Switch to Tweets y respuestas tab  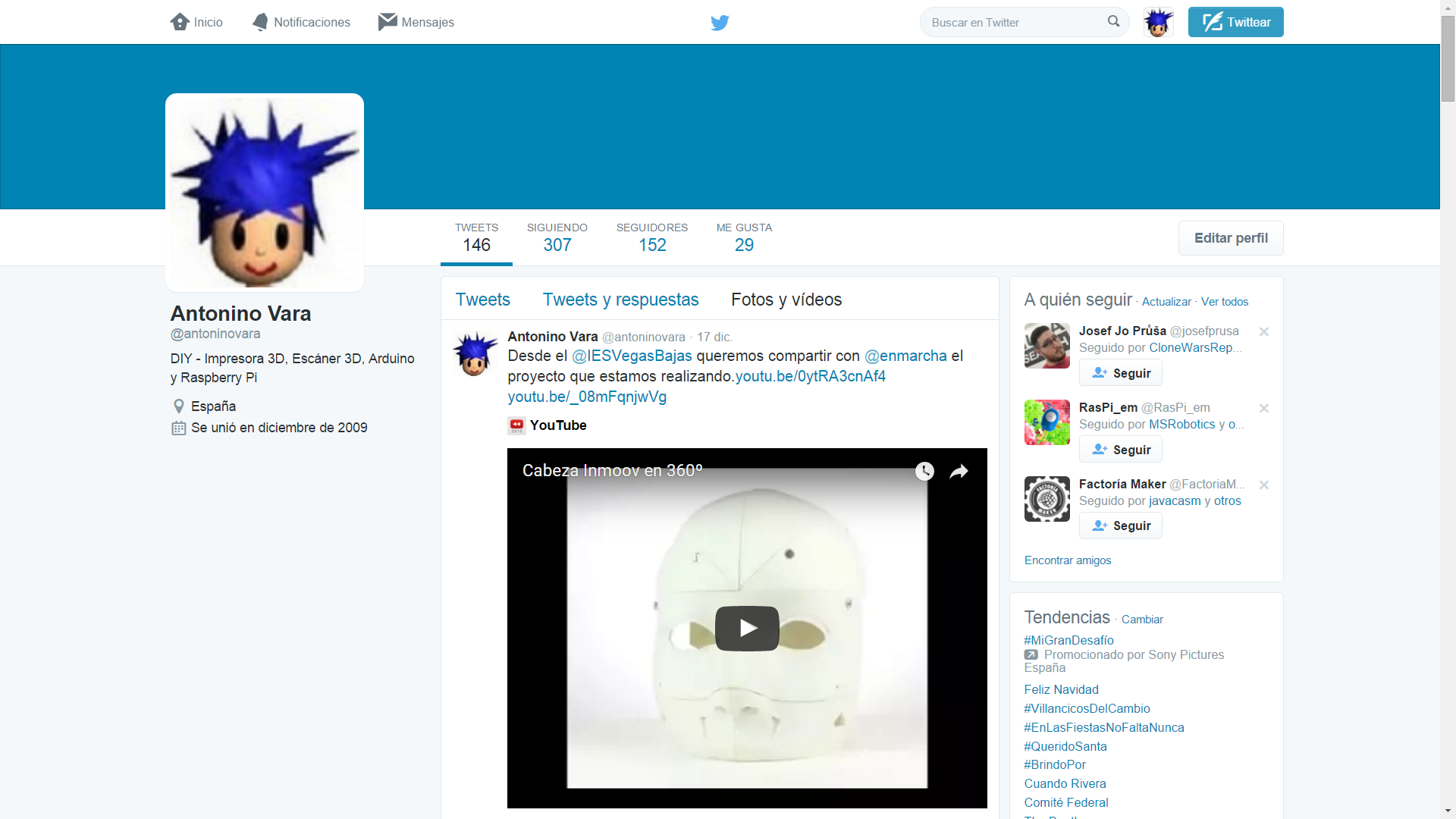(620, 300)
